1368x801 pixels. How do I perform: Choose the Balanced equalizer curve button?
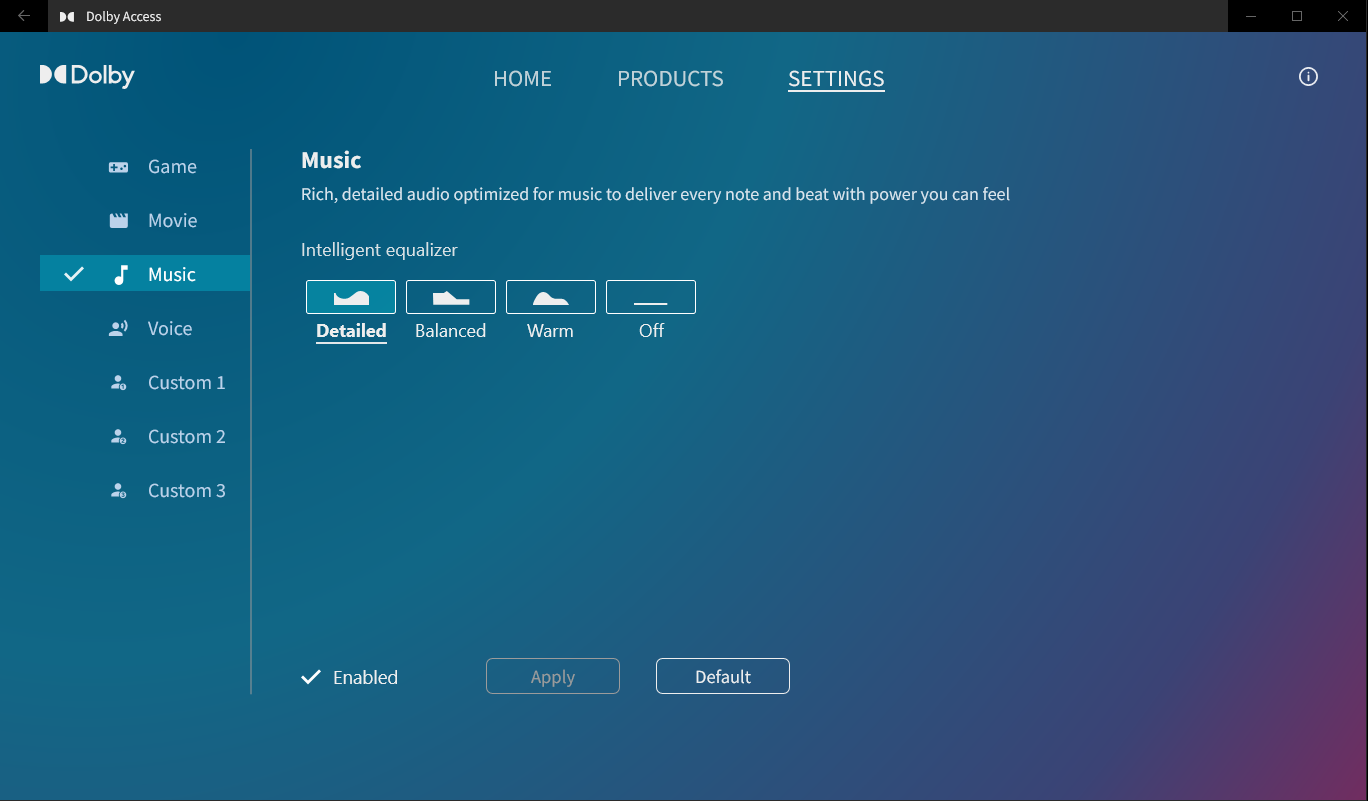[451, 297]
